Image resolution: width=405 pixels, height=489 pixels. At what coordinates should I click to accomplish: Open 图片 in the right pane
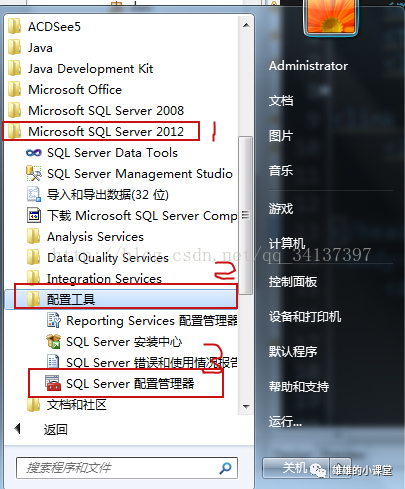(x=281, y=136)
